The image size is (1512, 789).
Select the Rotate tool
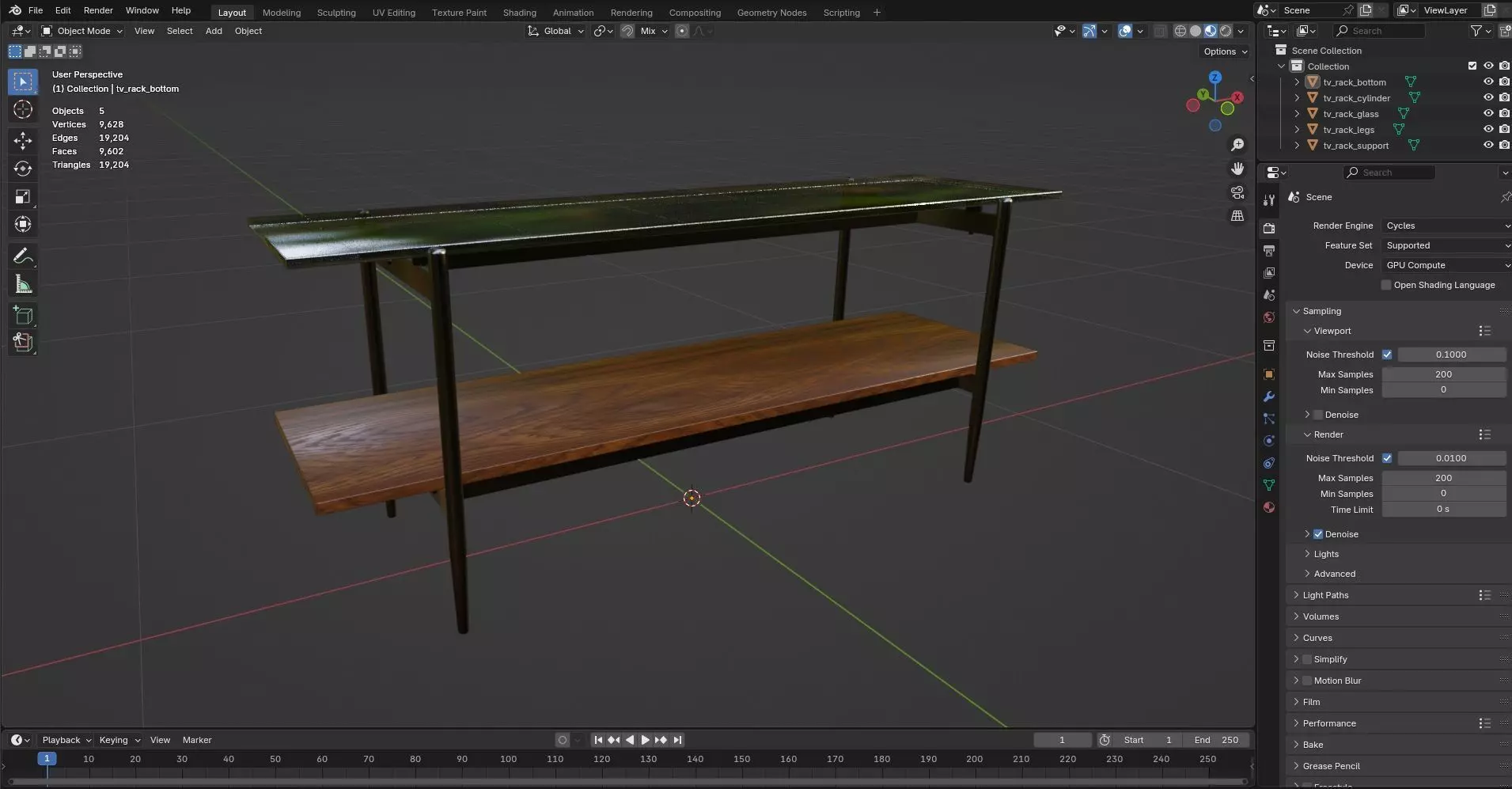pyautogui.click(x=23, y=169)
